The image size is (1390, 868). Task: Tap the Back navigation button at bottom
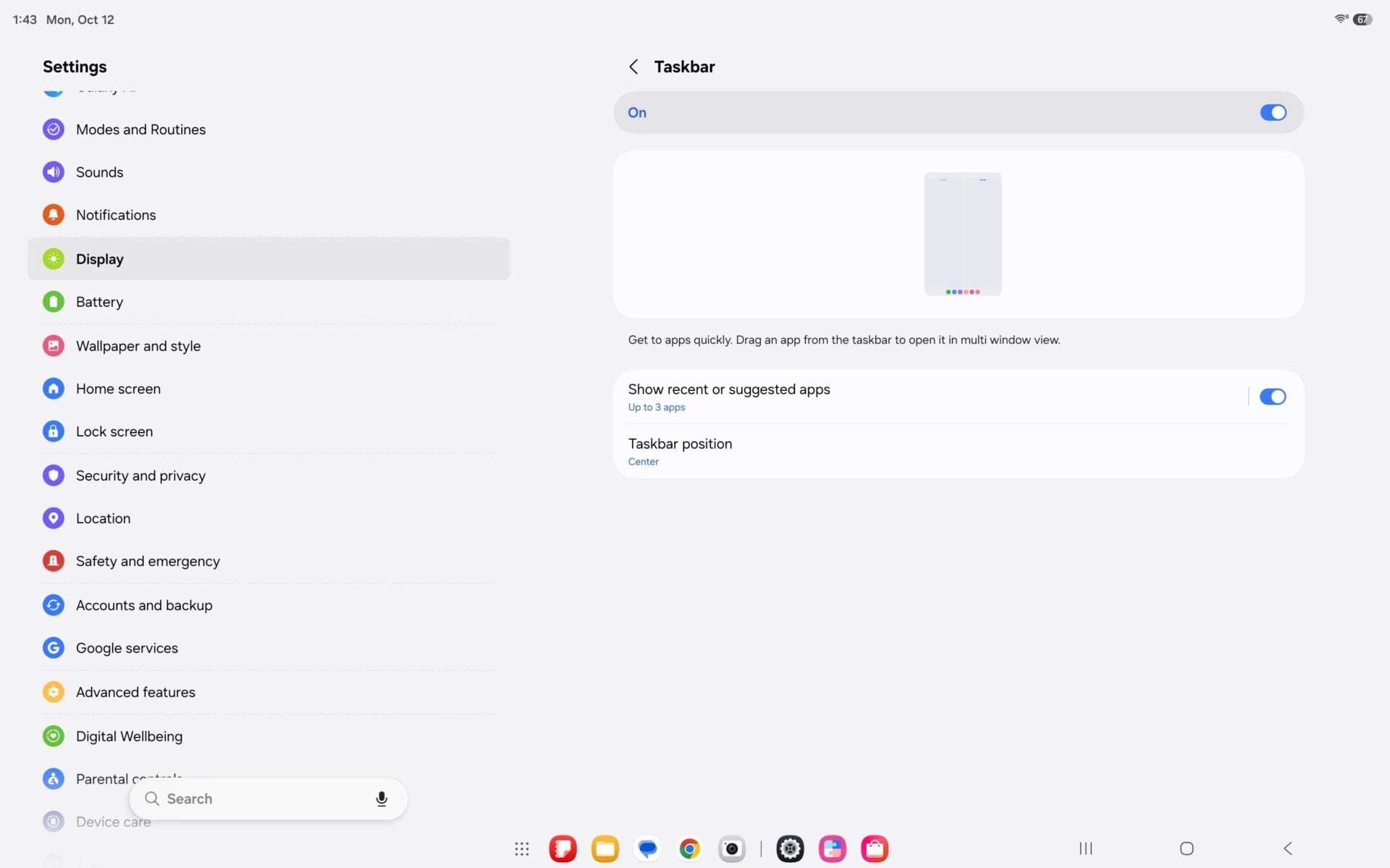coord(1287,848)
